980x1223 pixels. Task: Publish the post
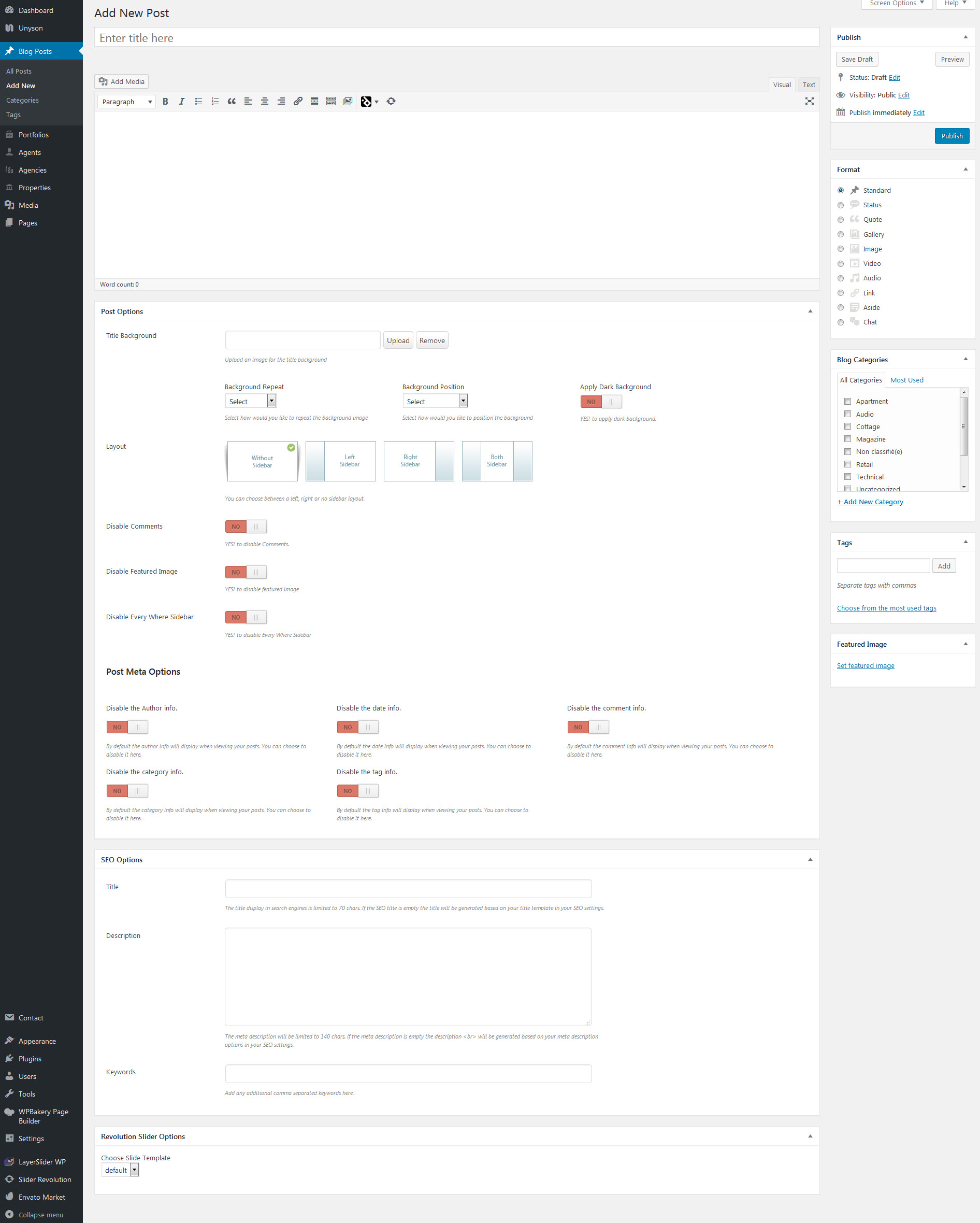click(952, 136)
